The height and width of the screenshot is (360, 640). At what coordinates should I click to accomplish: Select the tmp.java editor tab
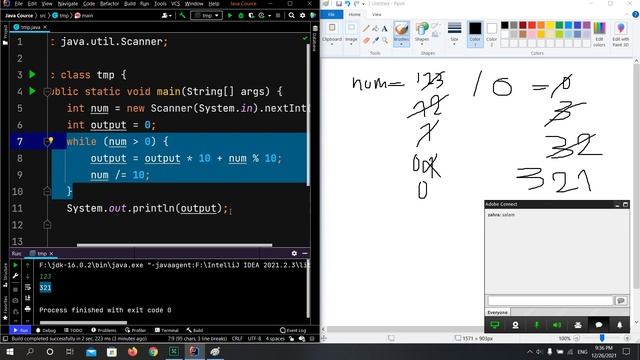[30, 27]
